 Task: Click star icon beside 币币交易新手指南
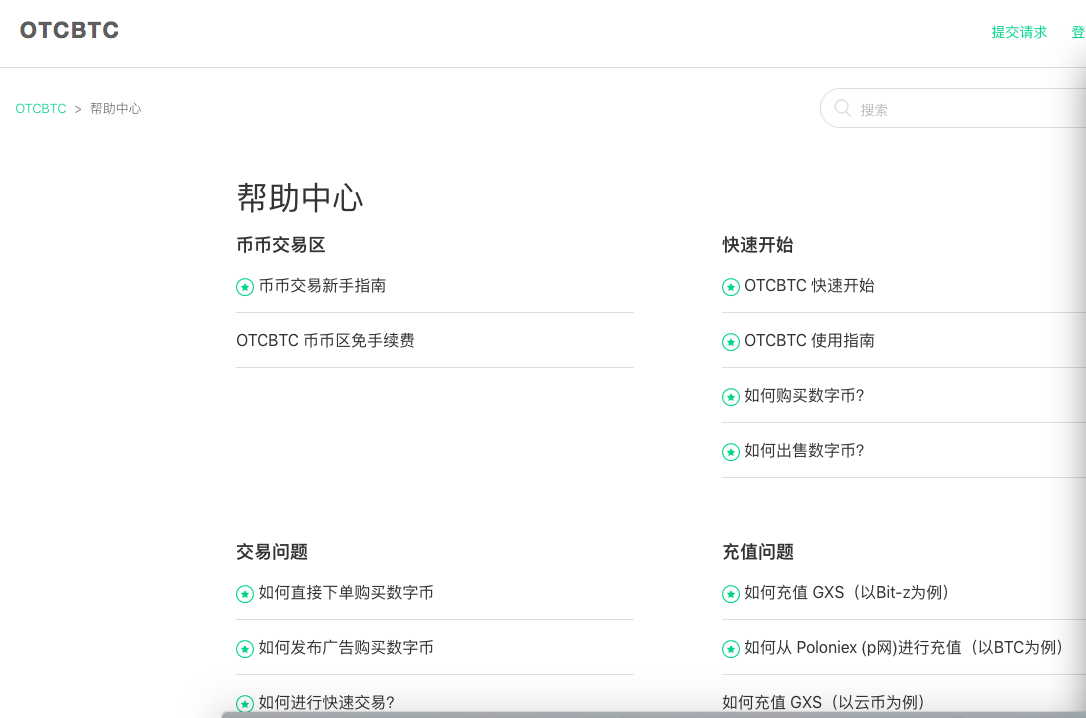245,287
